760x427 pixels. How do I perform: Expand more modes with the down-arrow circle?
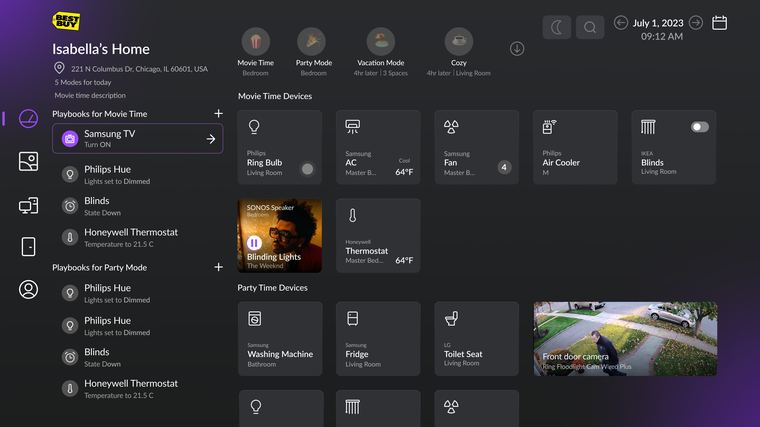click(517, 48)
